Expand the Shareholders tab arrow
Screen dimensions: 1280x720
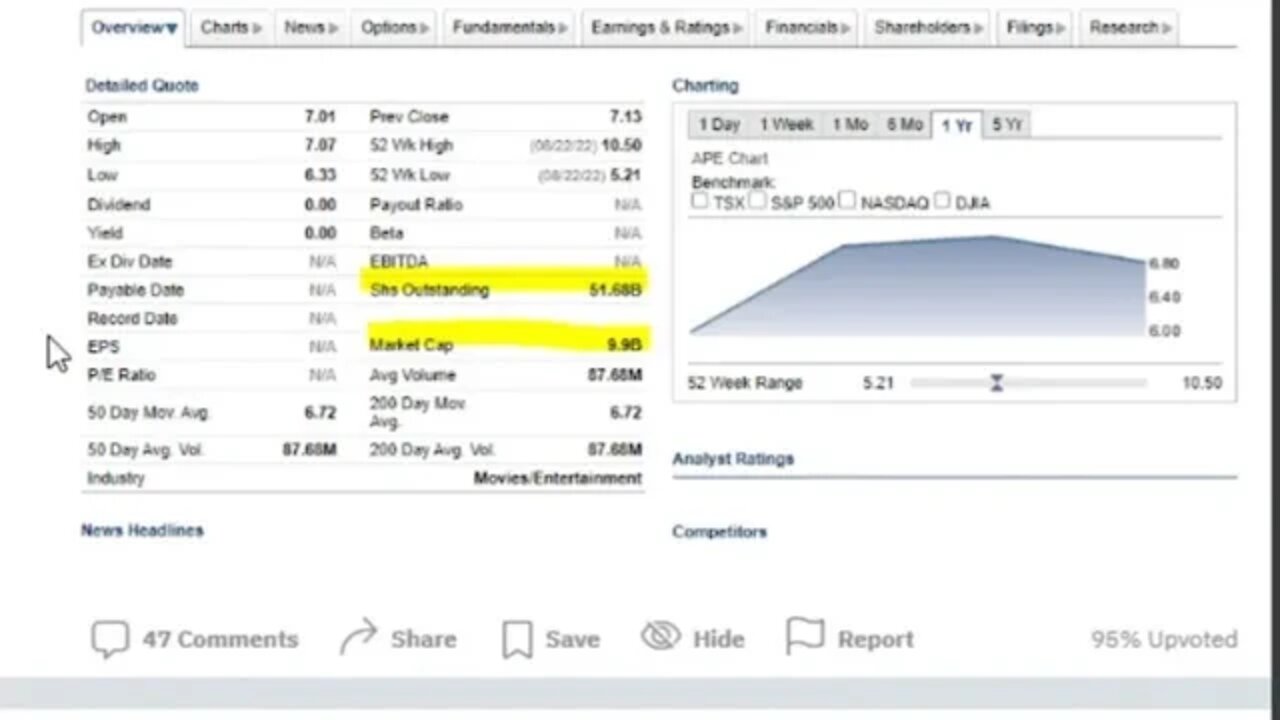point(978,28)
